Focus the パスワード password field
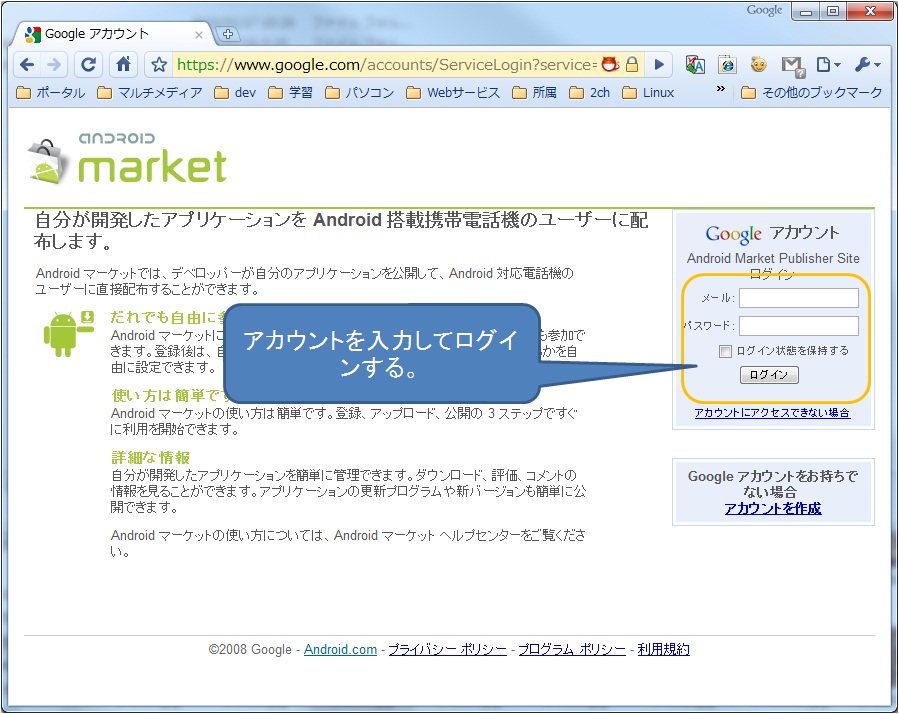Image resolution: width=899 pixels, height=714 pixels. [x=799, y=326]
